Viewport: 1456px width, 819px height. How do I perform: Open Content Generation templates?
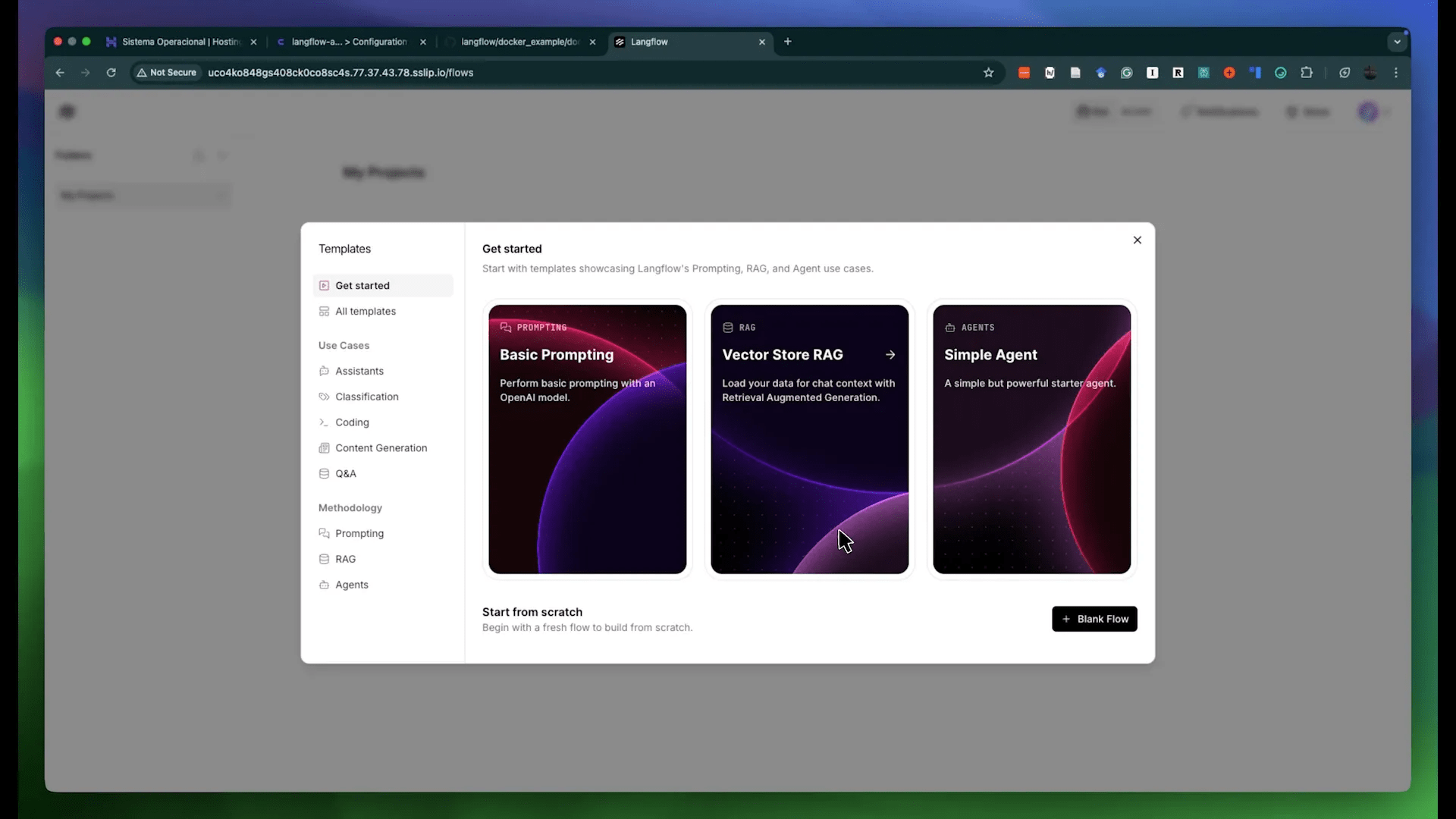[x=383, y=448]
